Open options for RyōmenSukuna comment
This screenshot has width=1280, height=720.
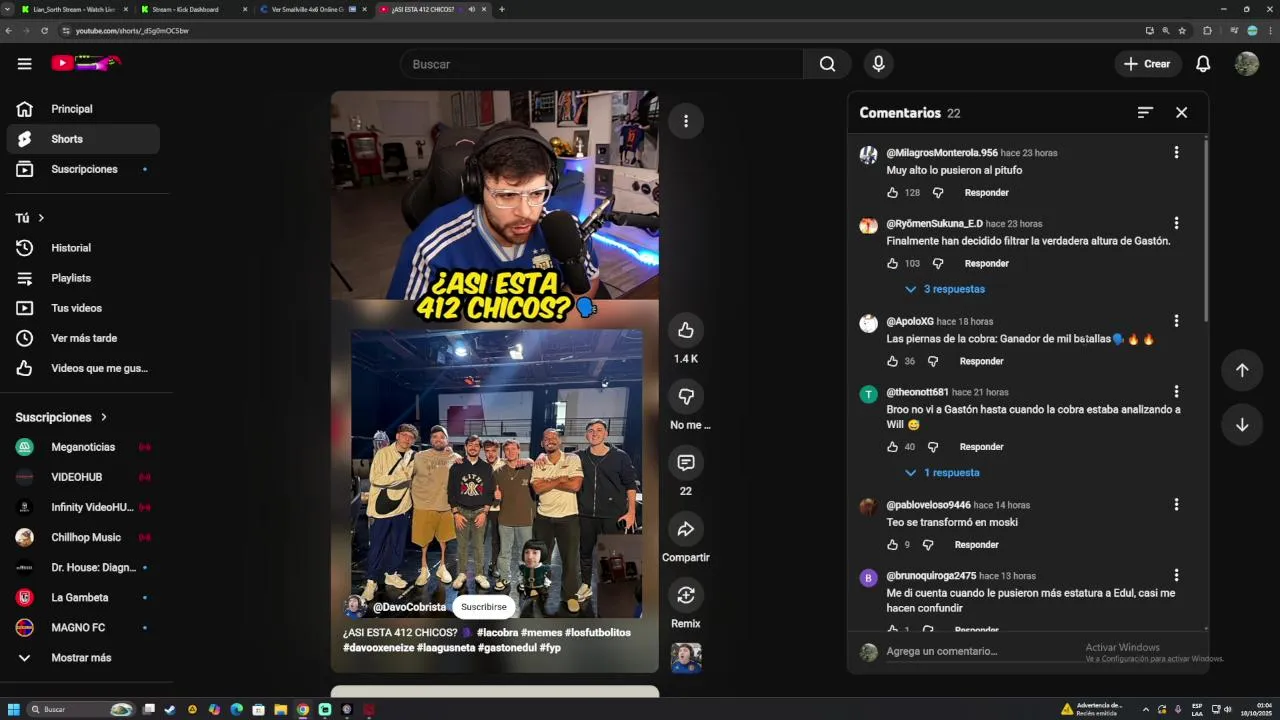point(1176,223)
